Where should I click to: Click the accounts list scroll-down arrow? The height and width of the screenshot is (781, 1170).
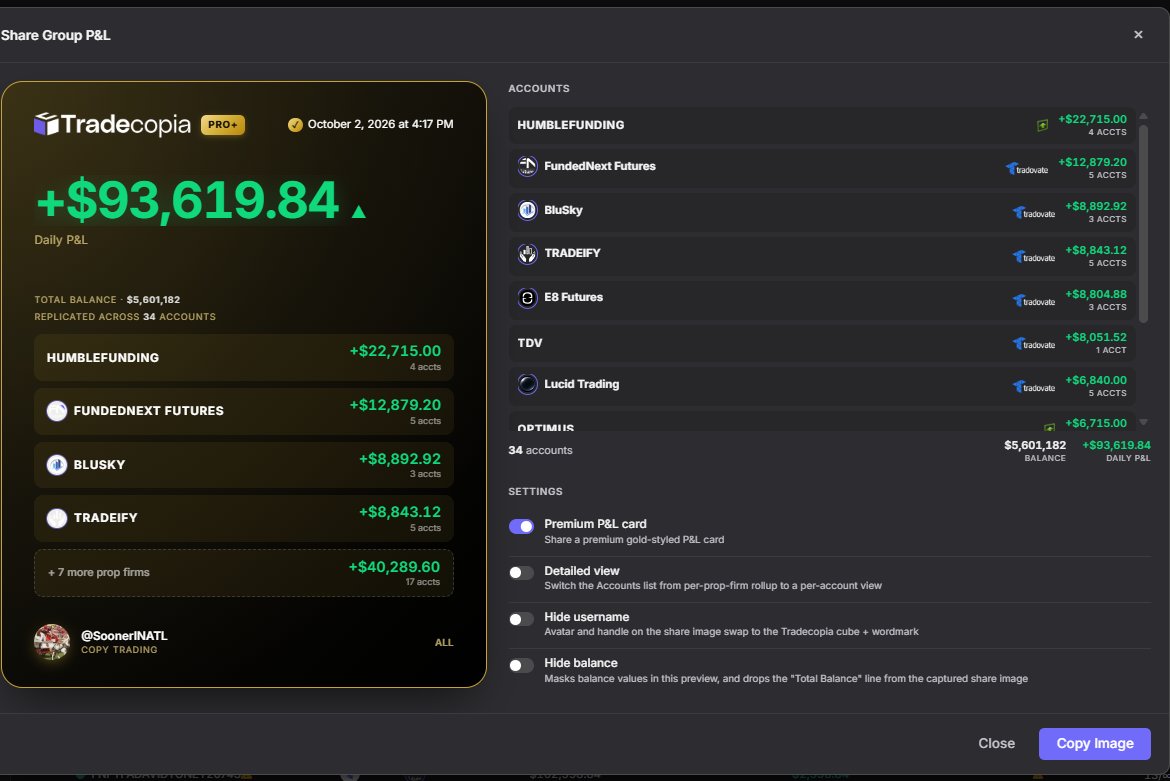point(1143,422)
